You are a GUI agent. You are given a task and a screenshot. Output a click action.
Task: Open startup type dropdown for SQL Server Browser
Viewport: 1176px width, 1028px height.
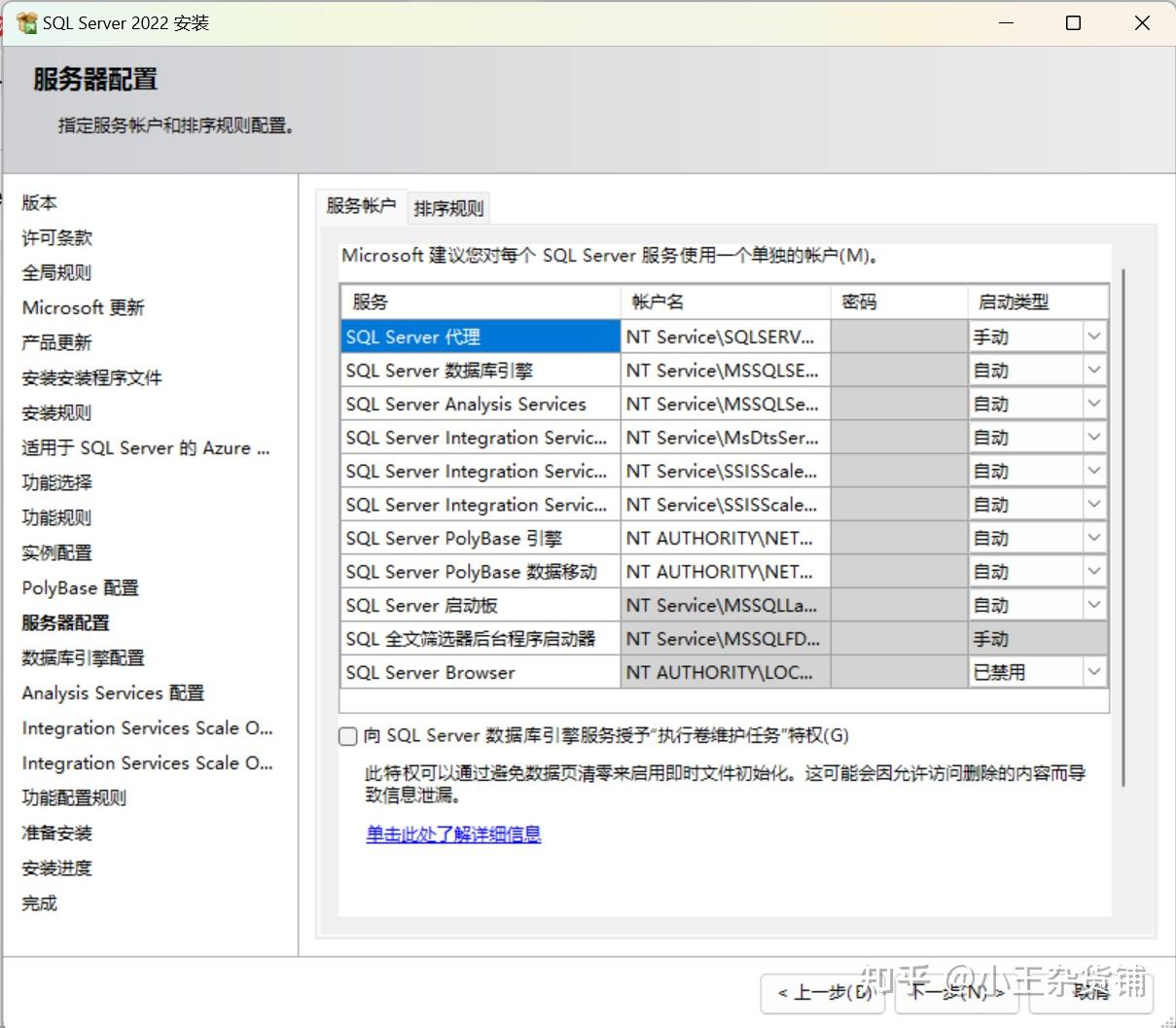coord(1093,671)
